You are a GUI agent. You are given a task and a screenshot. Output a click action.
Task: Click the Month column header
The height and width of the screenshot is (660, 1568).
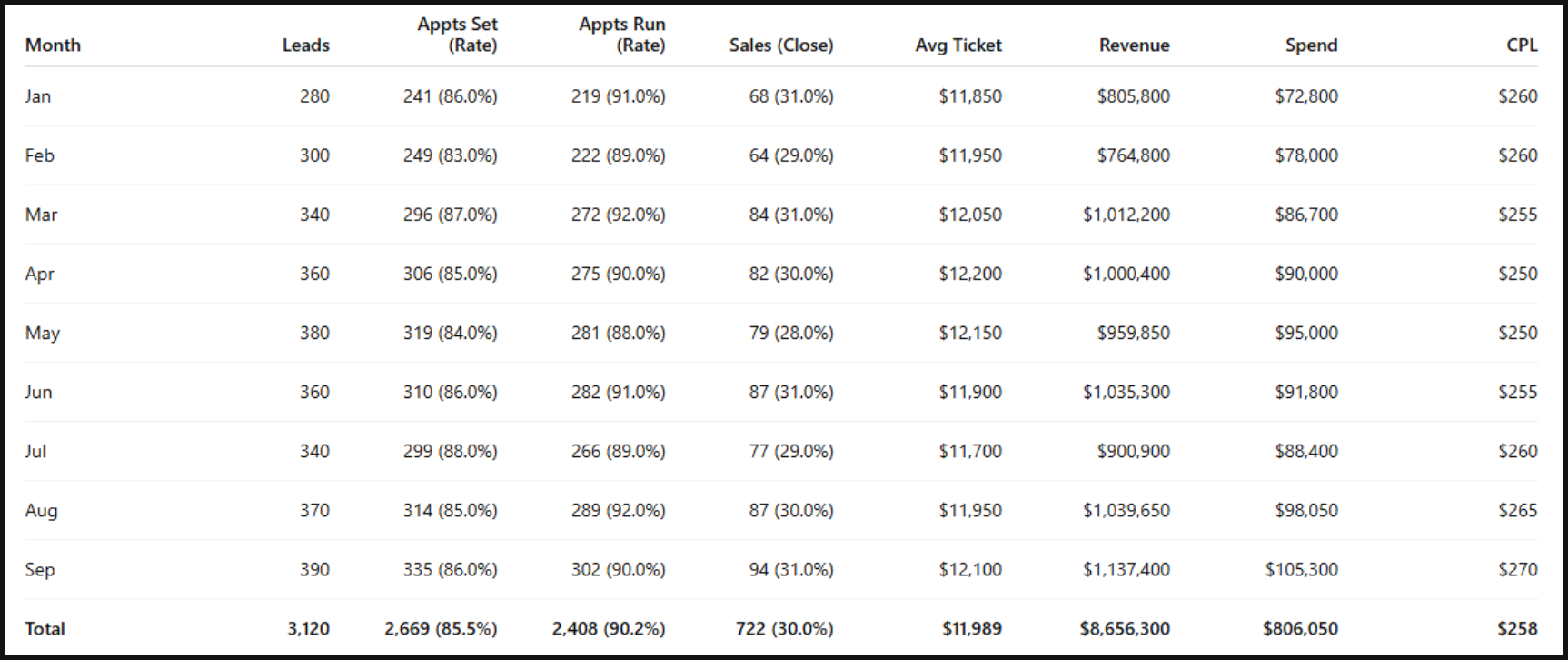53,45
